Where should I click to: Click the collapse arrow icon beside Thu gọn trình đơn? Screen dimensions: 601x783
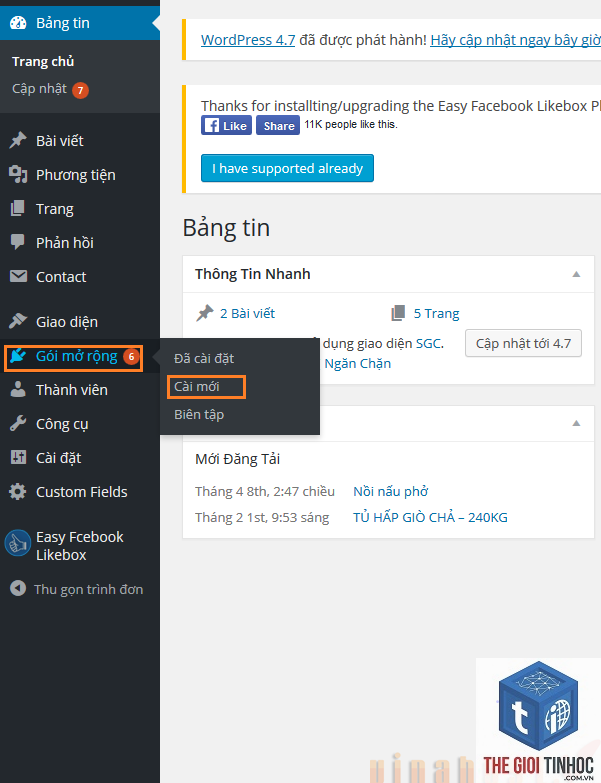(18, 588)
